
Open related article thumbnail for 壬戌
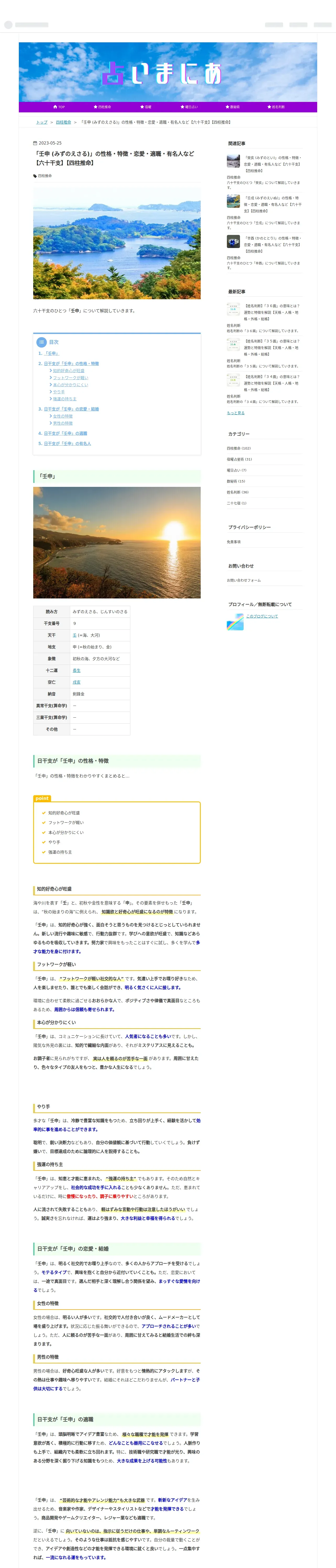pos(234,201)
